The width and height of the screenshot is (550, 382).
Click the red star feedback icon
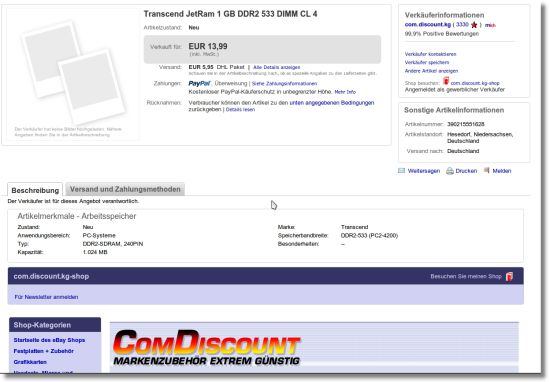coord(474,25)
